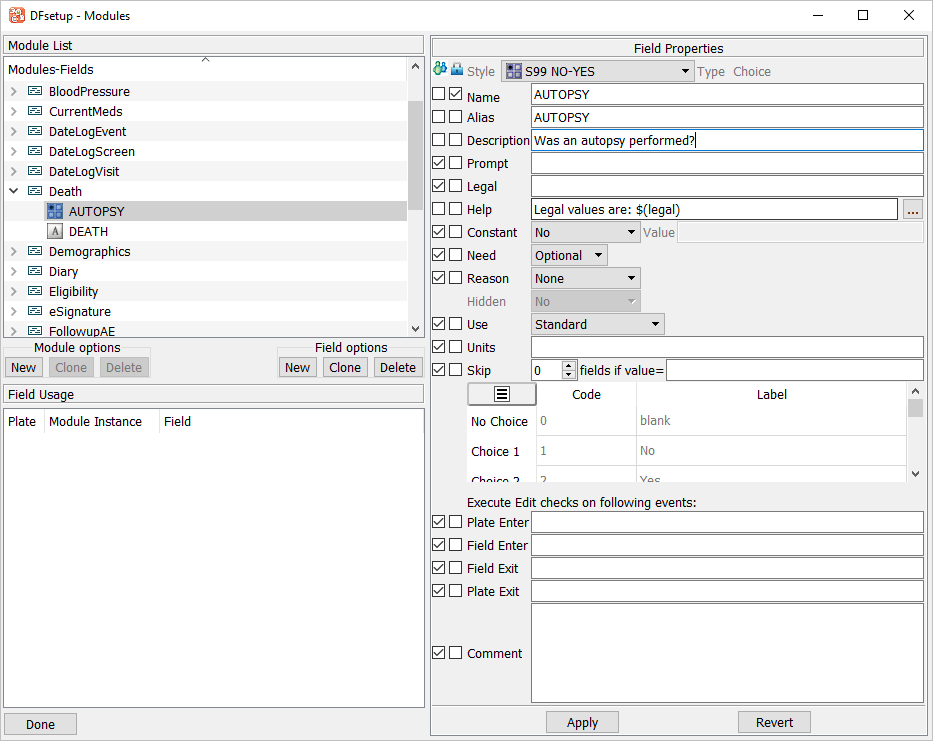Click Clone under Field options
Image resolution: width=933 pixels, height=741 pixels.
345,367
